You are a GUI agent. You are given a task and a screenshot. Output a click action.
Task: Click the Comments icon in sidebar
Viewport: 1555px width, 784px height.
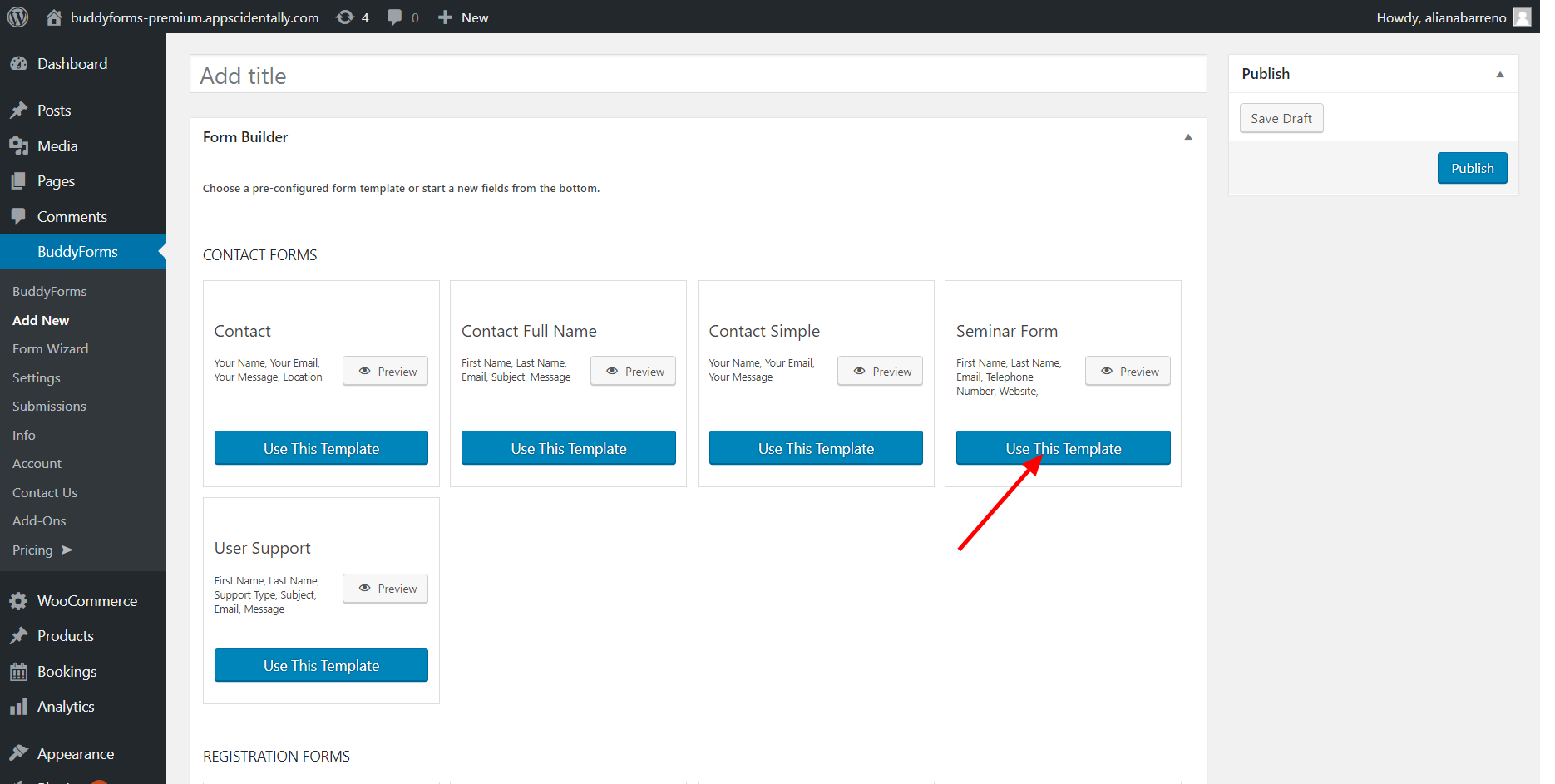[x=18, y=217]
